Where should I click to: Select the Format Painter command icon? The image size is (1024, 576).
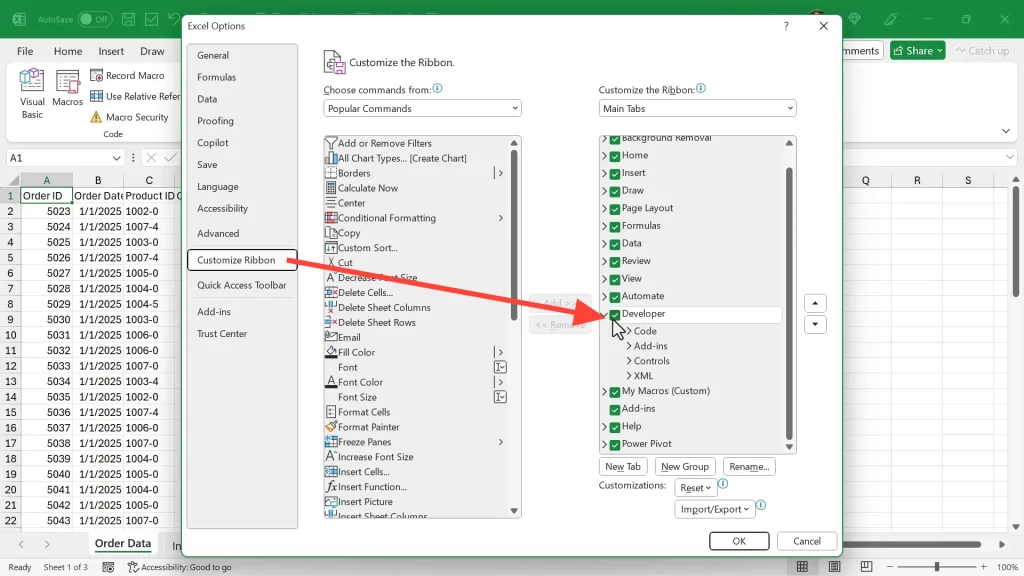pyautogui.click(x=331, y=427)
